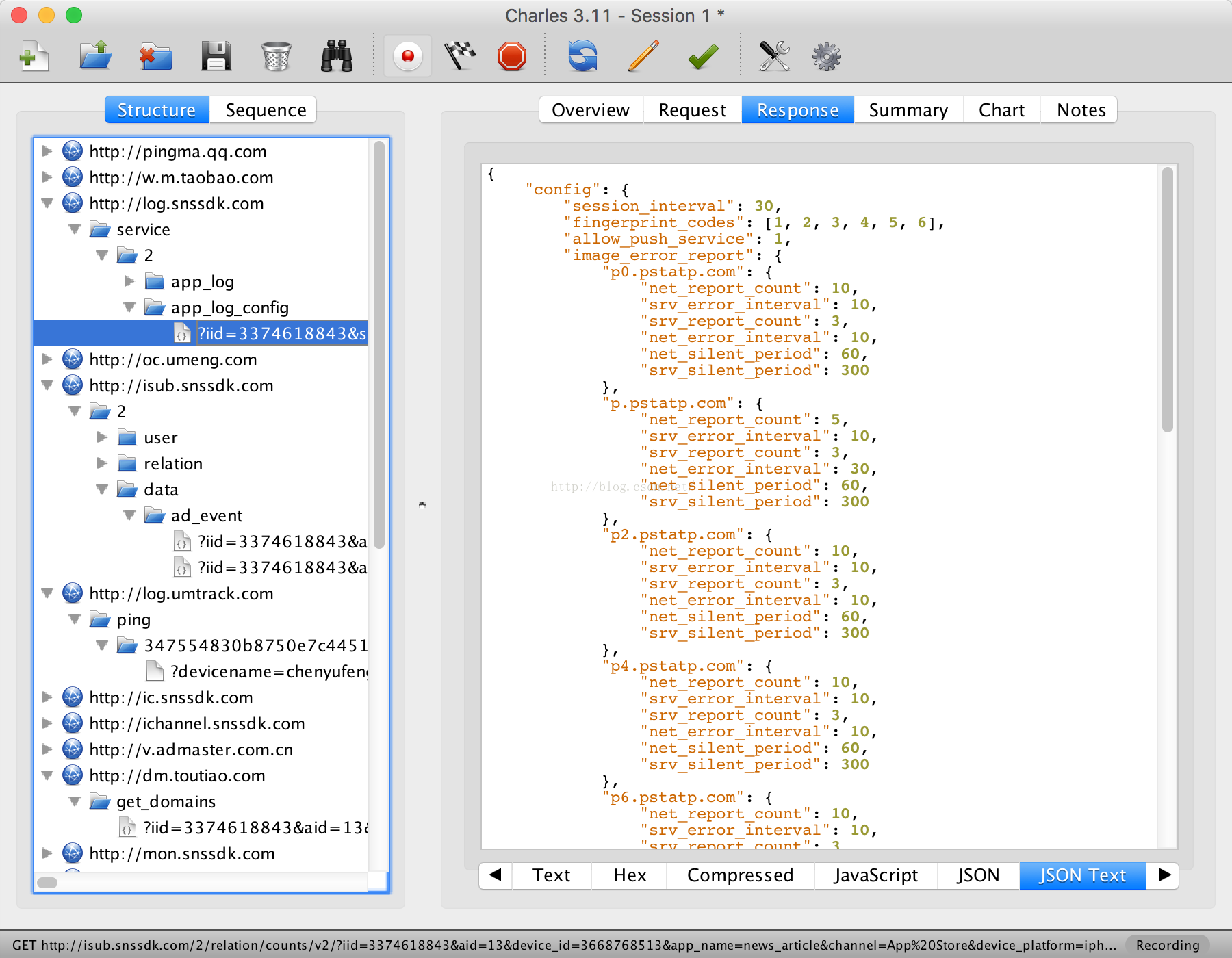Open a saved session file
The height and width of the screenshot is (958, 1232).
click(x=95, y=56)
